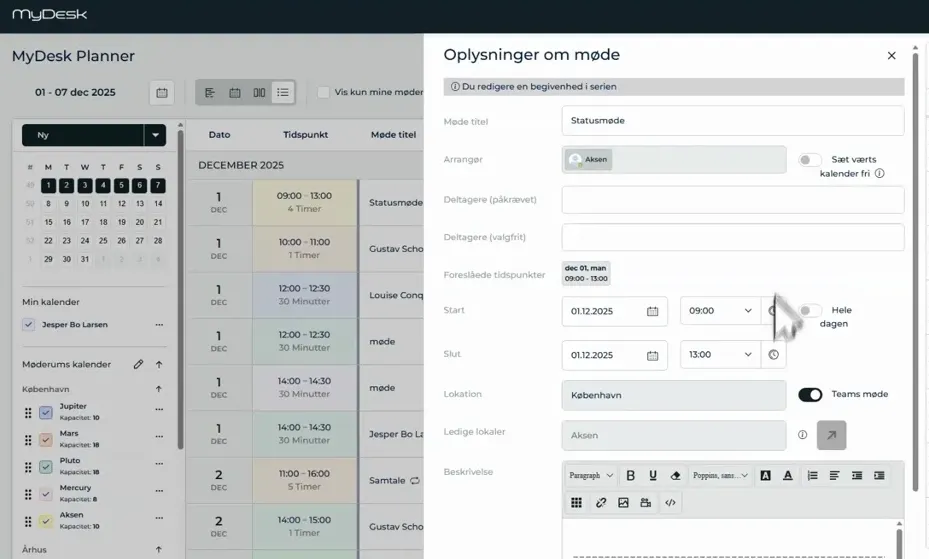Screen dimensions: 929x559
Task: Open Paragraph style dropdown
Action: (x=591, y=476)
